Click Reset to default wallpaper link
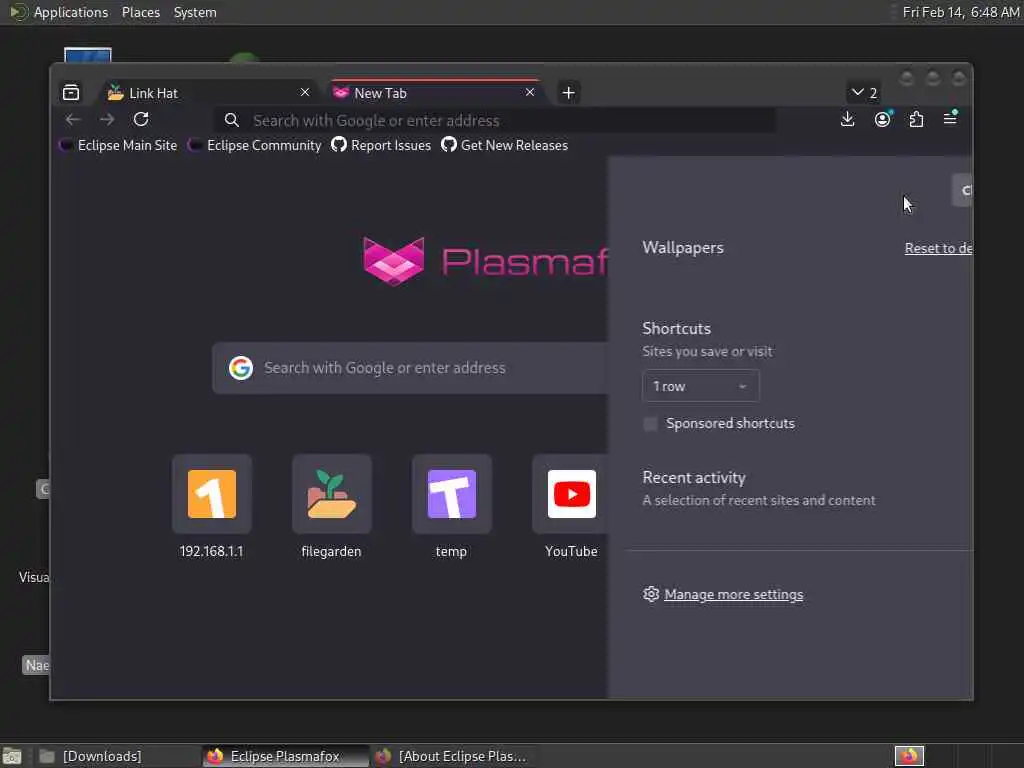 938,248
